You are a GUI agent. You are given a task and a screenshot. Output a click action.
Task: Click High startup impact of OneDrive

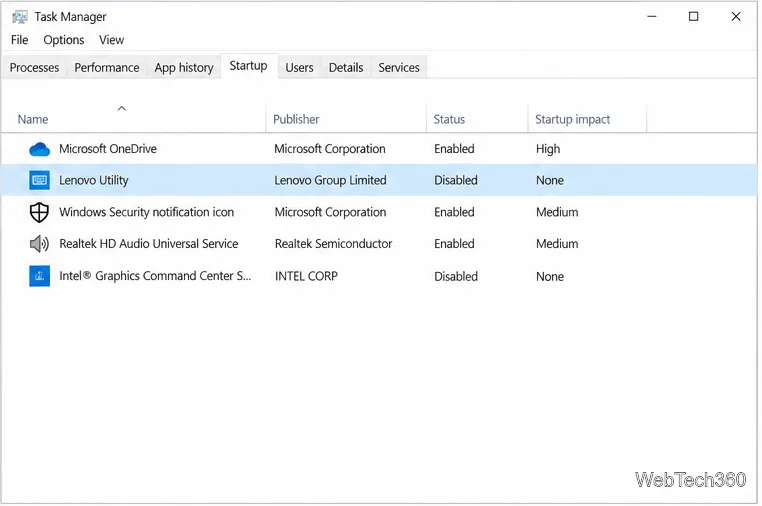point(548,149)
